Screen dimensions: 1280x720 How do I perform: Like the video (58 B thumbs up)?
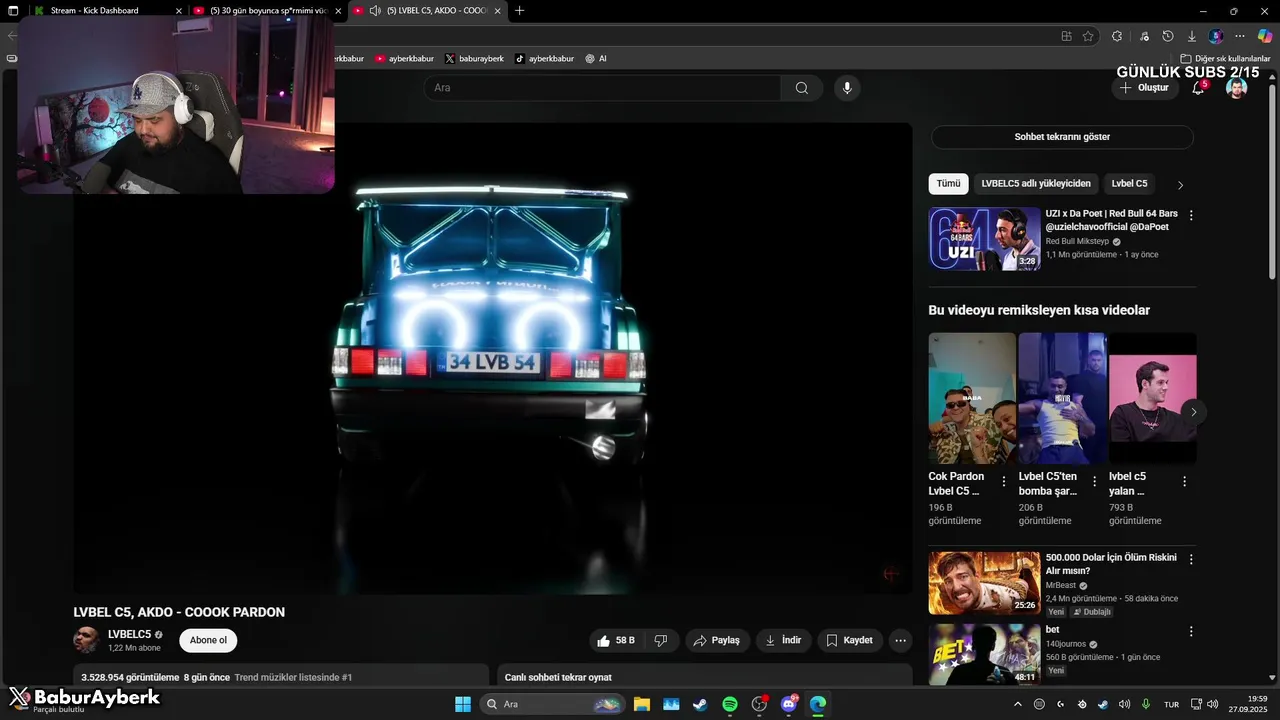click(x=615, y=640)
